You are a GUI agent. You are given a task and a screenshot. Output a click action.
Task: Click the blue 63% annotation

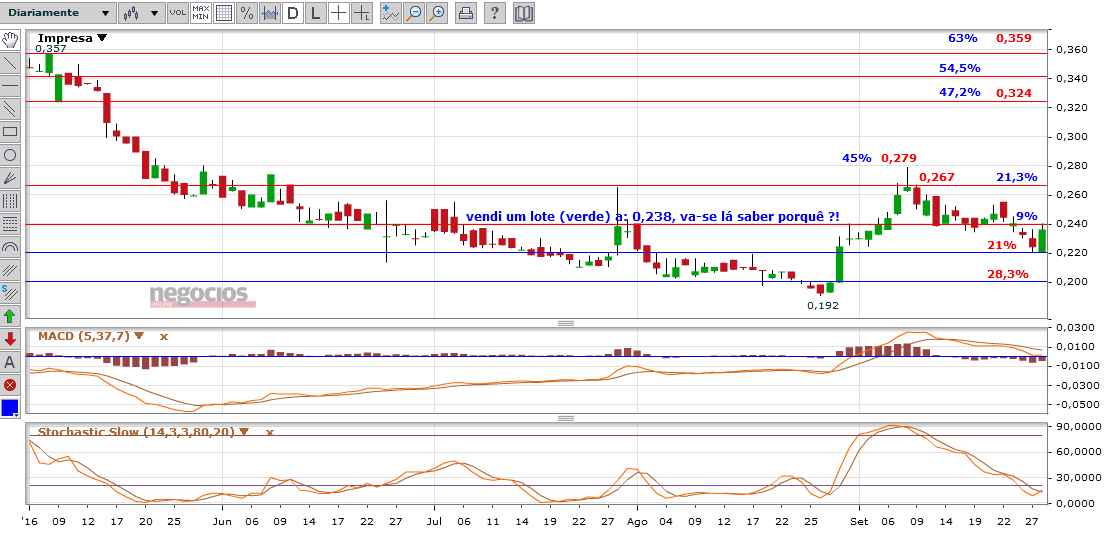point(962,38)
